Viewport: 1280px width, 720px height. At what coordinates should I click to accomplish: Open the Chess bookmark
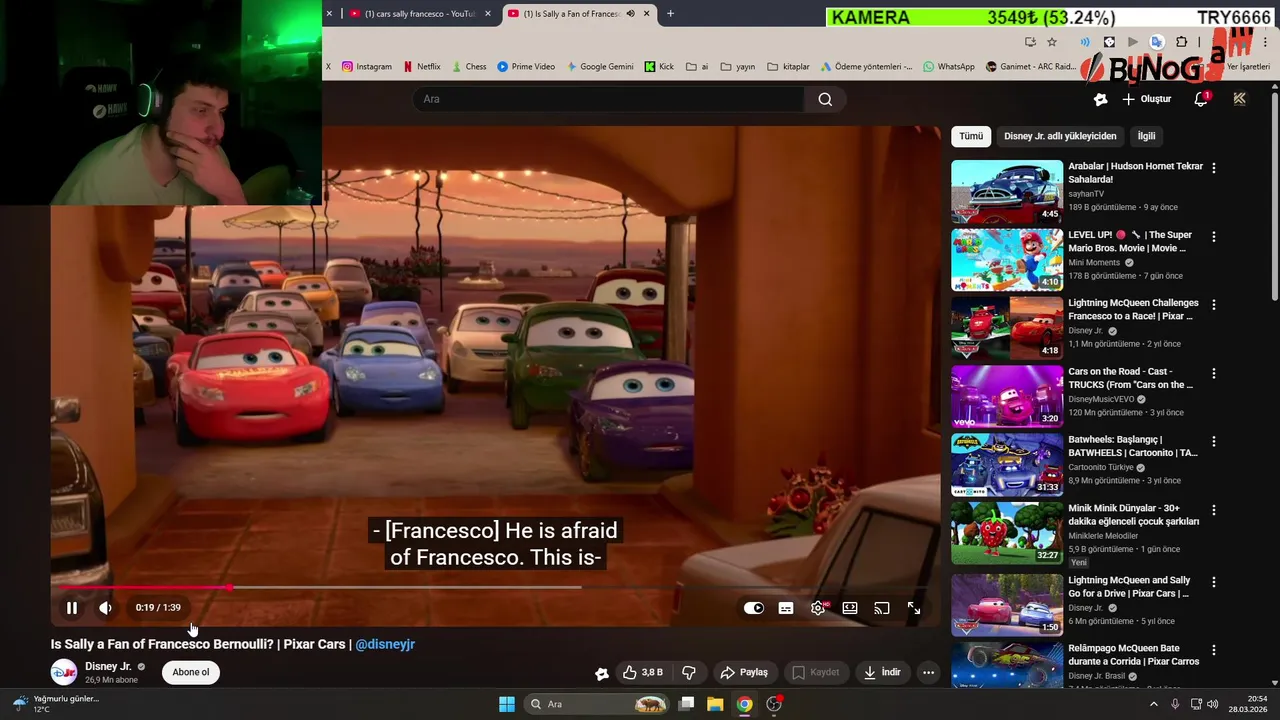tap(468, 67)
